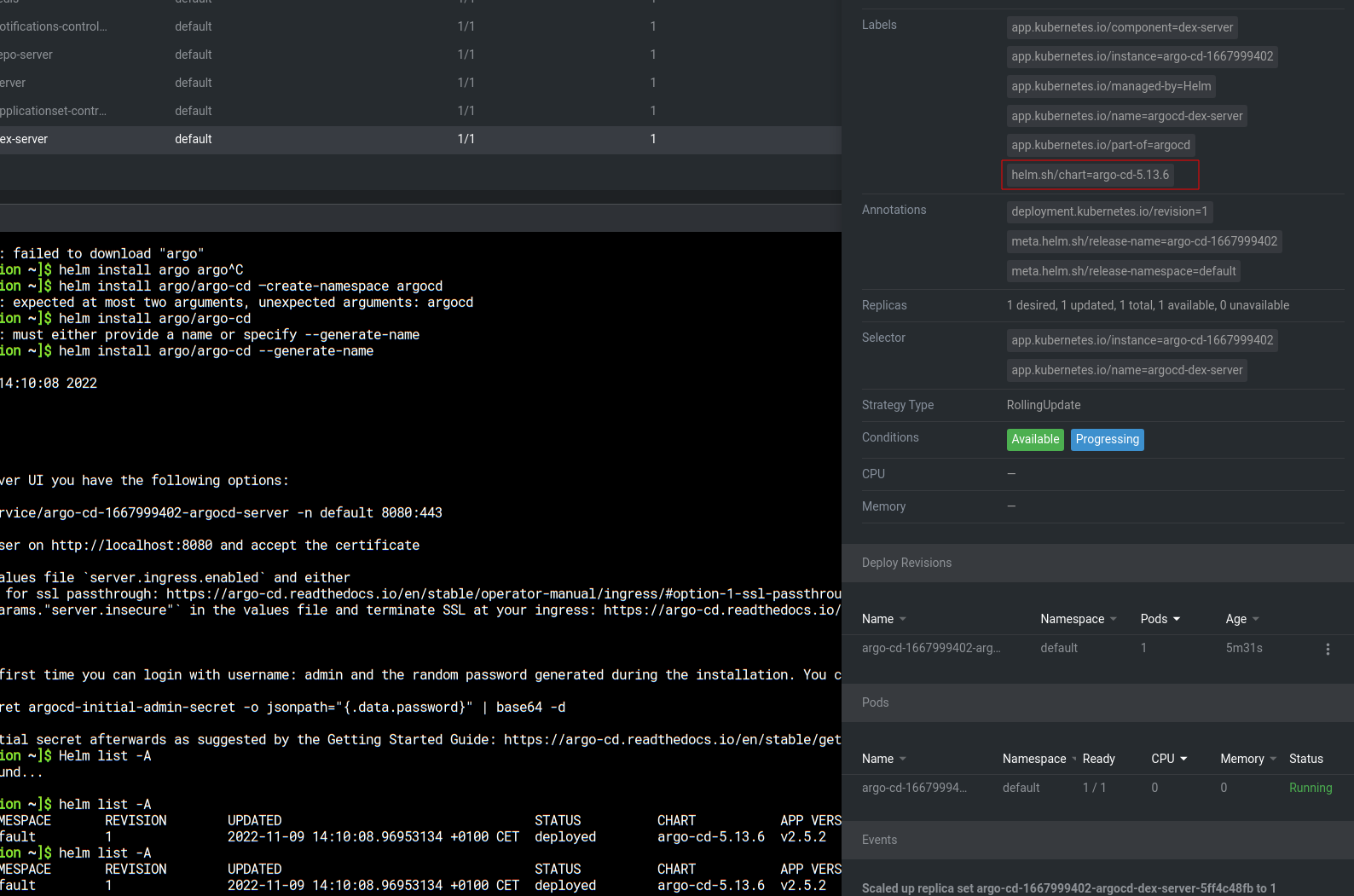Screen dimensions: 1354x896
Task: Click the Running status of the pod
Action: tap(1311, 788)
